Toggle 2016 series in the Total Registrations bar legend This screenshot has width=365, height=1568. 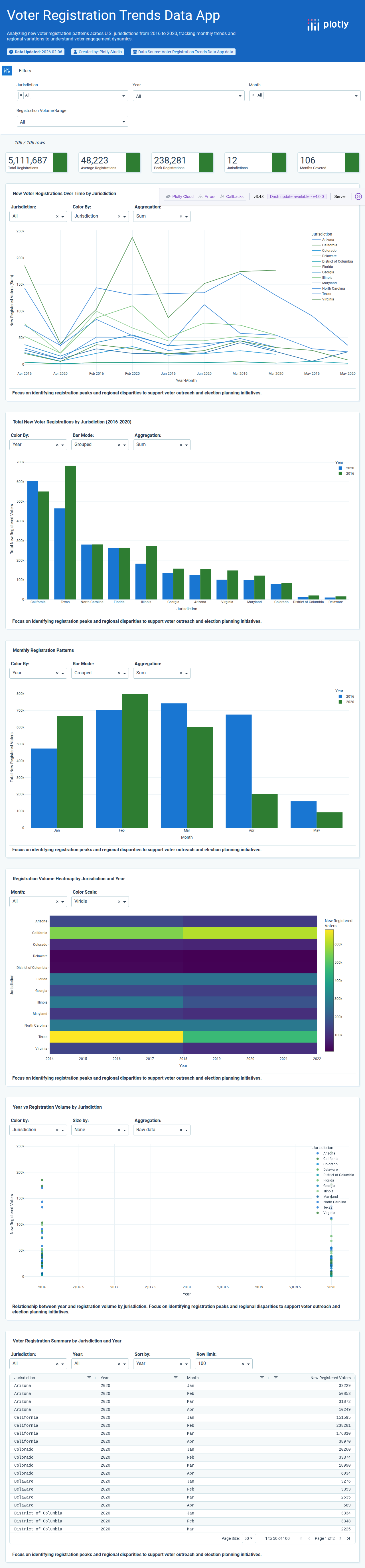click(346, 474)
